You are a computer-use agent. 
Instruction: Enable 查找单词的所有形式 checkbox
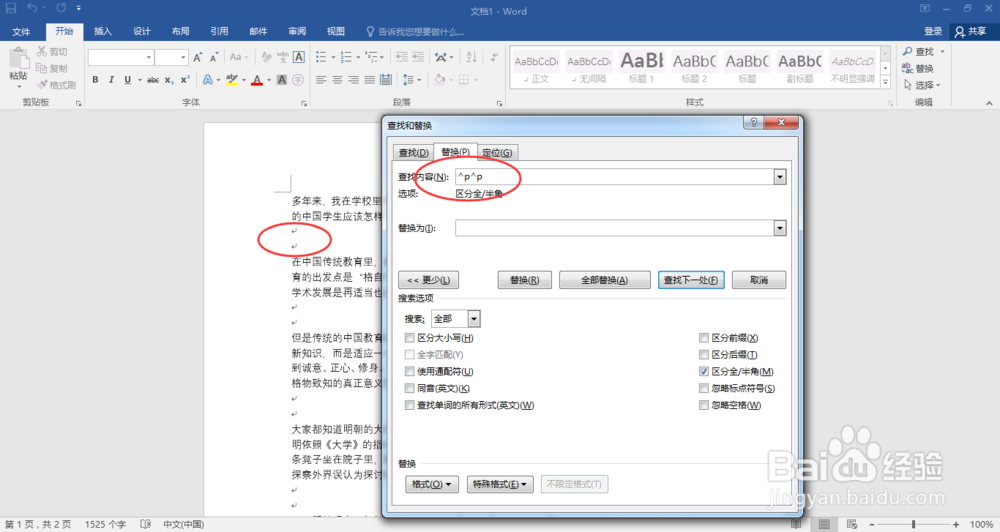tap(409, 405)
